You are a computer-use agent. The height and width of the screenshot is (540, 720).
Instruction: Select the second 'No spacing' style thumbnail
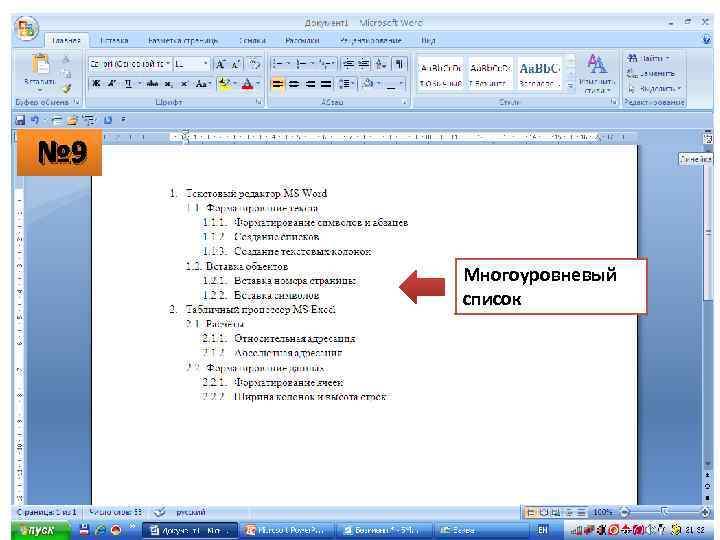490,74
